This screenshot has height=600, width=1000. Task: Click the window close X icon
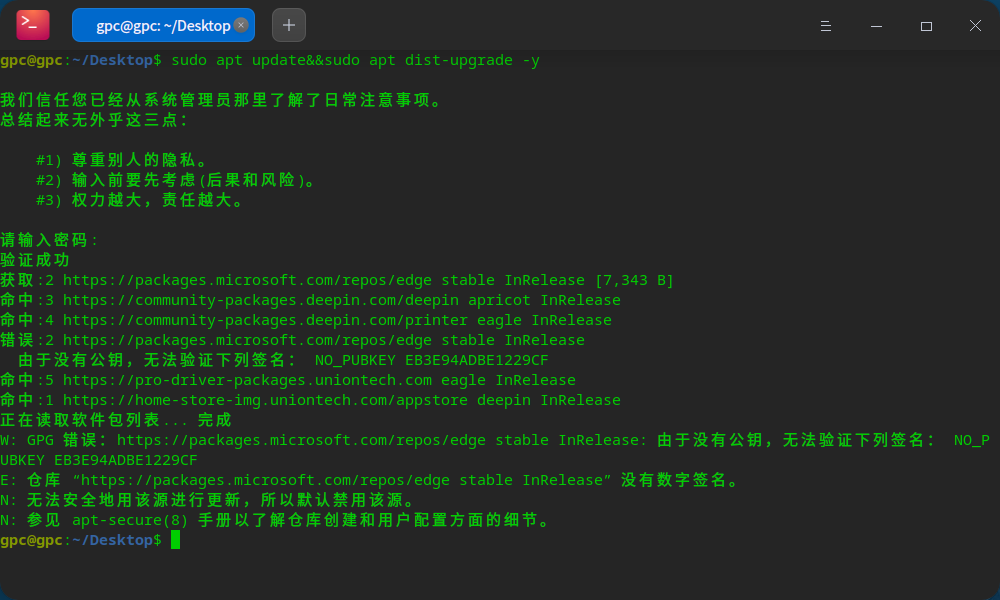click(x=975, y=25)
